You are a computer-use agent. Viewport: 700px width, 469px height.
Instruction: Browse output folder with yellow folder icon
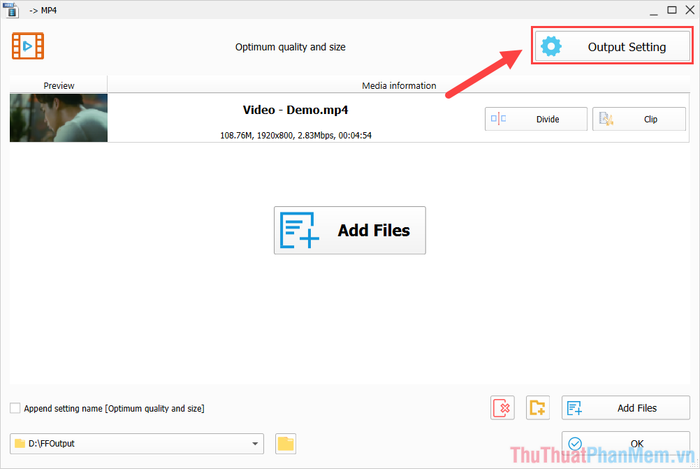coord(286,444)
